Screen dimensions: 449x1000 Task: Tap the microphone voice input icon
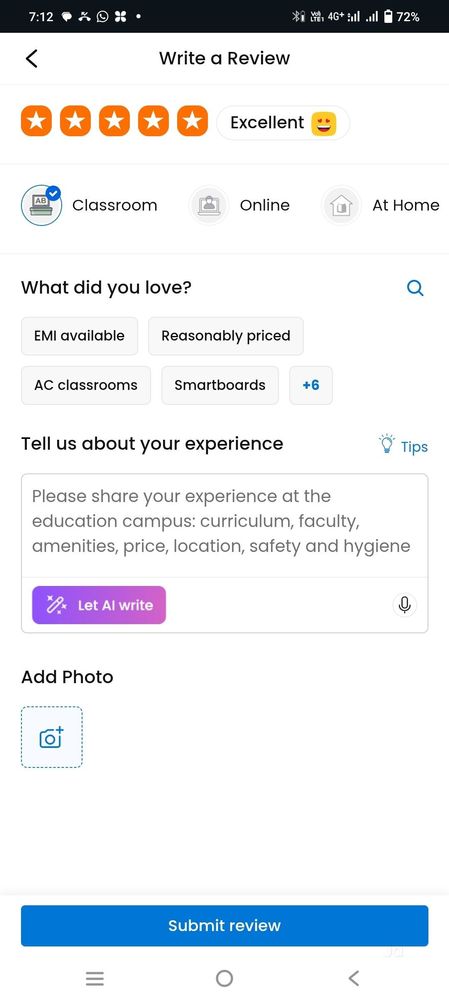coord(404,605)
